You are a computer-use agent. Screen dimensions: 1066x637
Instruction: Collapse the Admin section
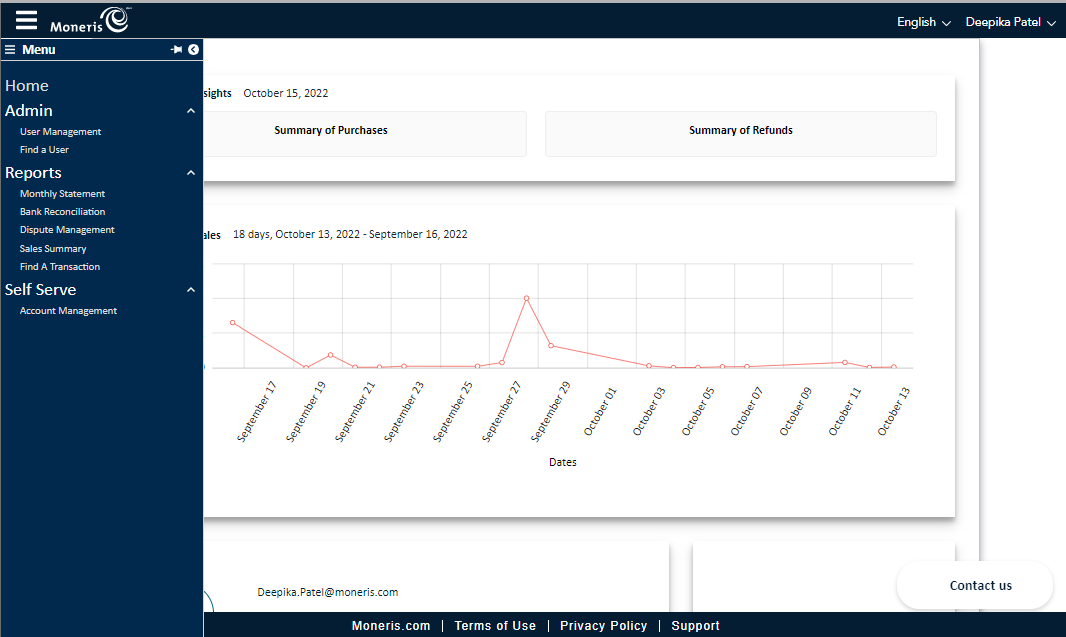pos(191,111)
